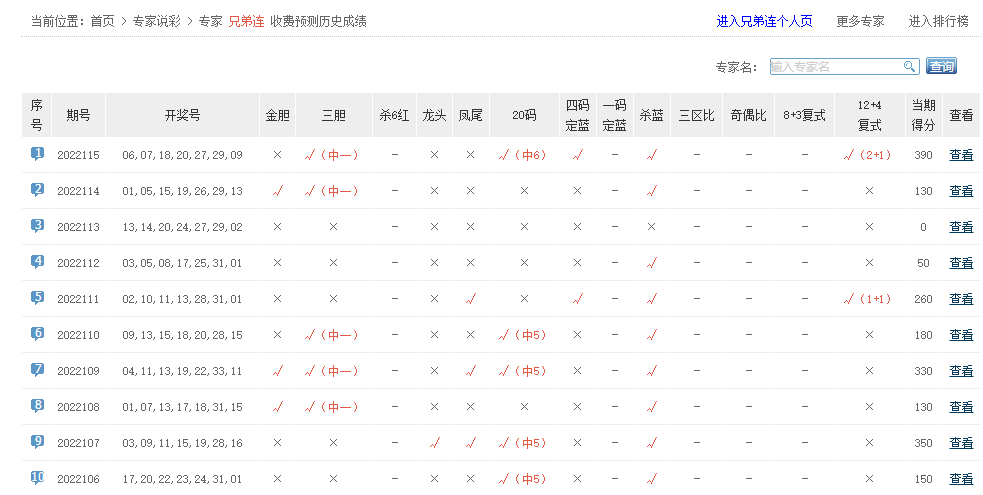Click the number 10 row badge icon
This screenshot has width=983, height=495.
click(x=37, y=478)
